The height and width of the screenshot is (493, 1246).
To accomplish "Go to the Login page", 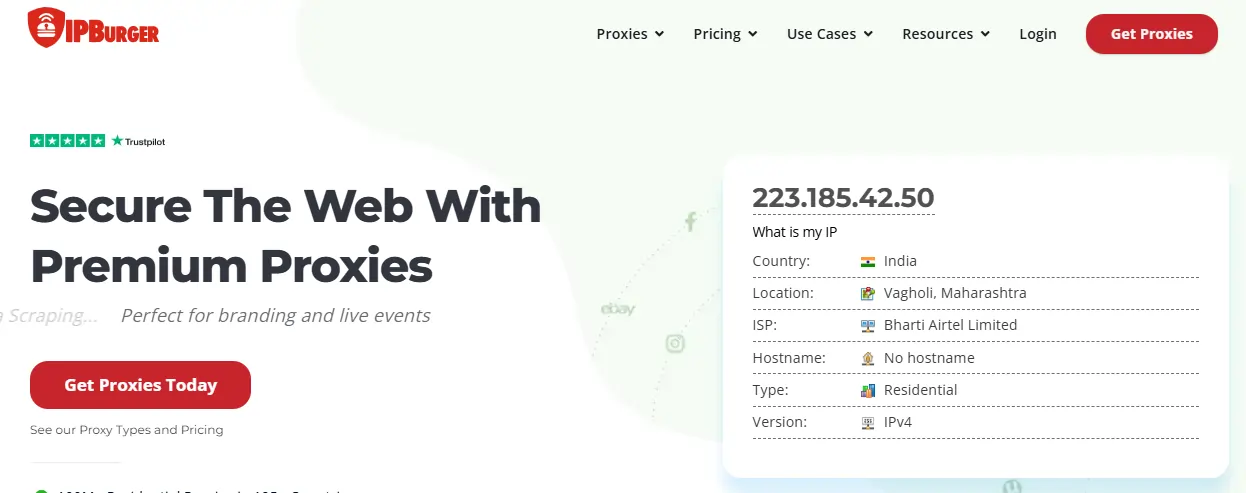I will [1038, 34].
